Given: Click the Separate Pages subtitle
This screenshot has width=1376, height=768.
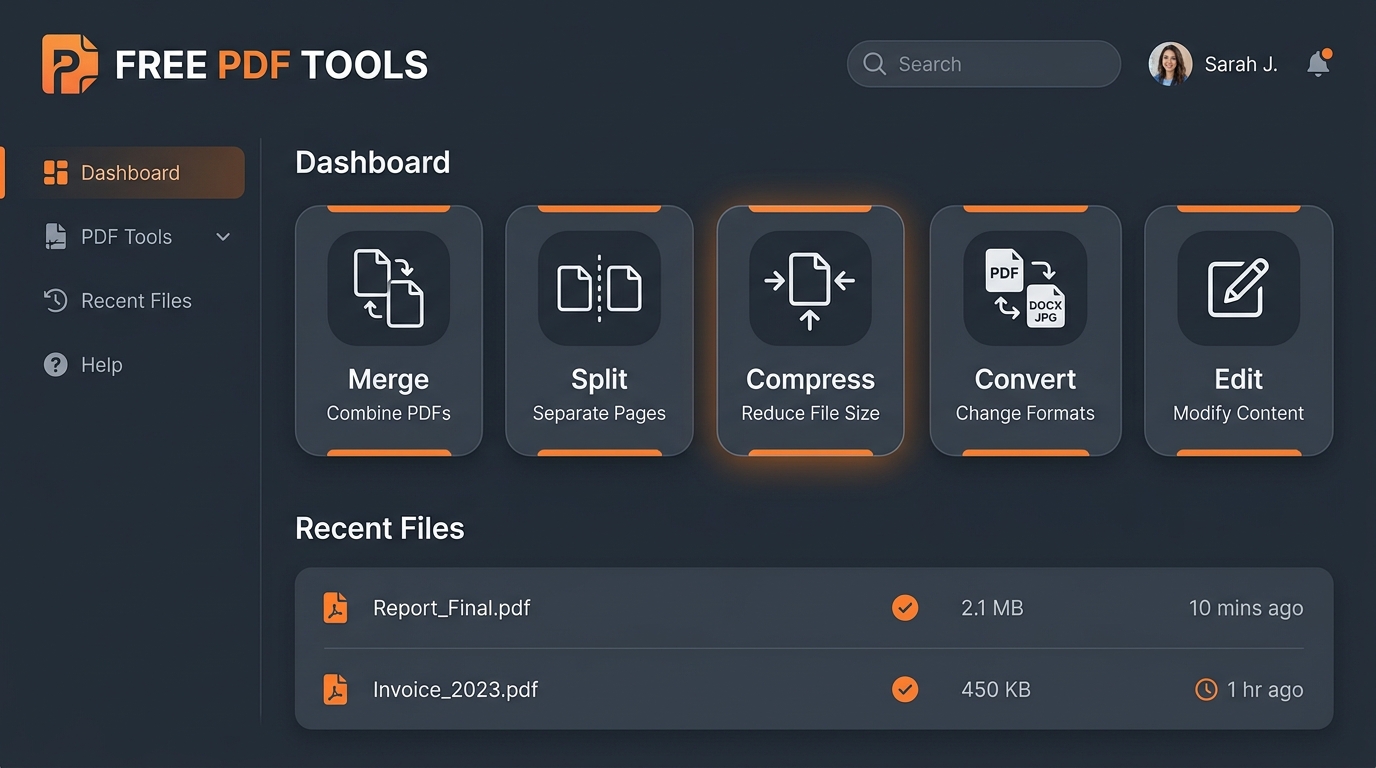Looking at the screenshot, I should 599,414.
